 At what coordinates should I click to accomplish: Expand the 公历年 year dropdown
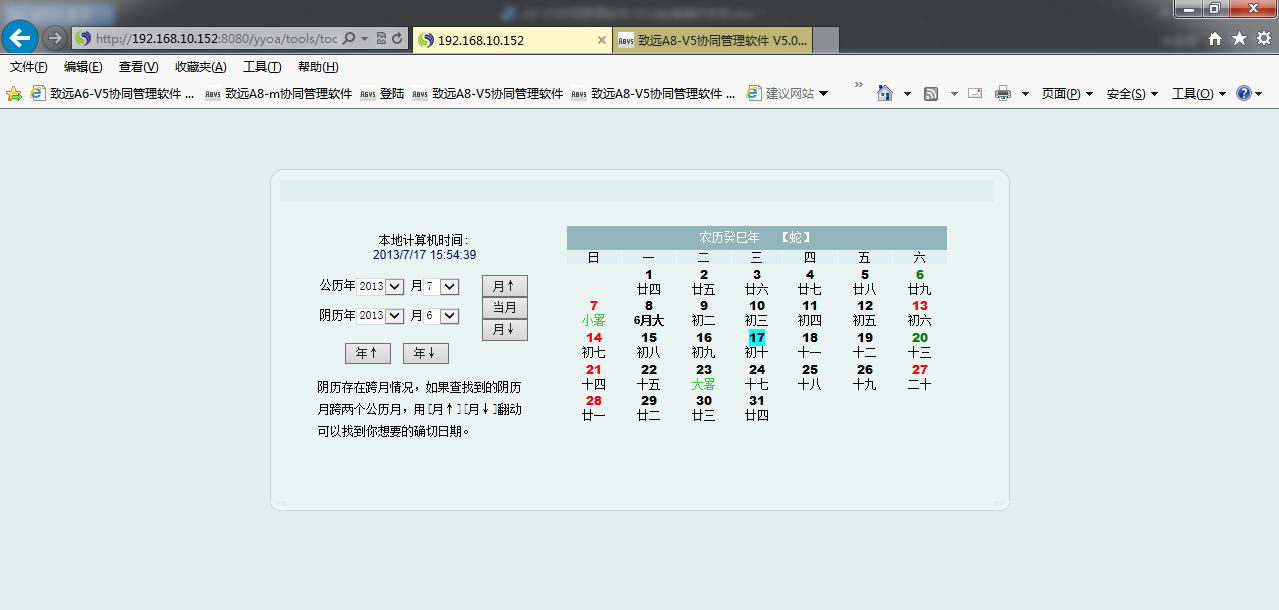(393, 287)
